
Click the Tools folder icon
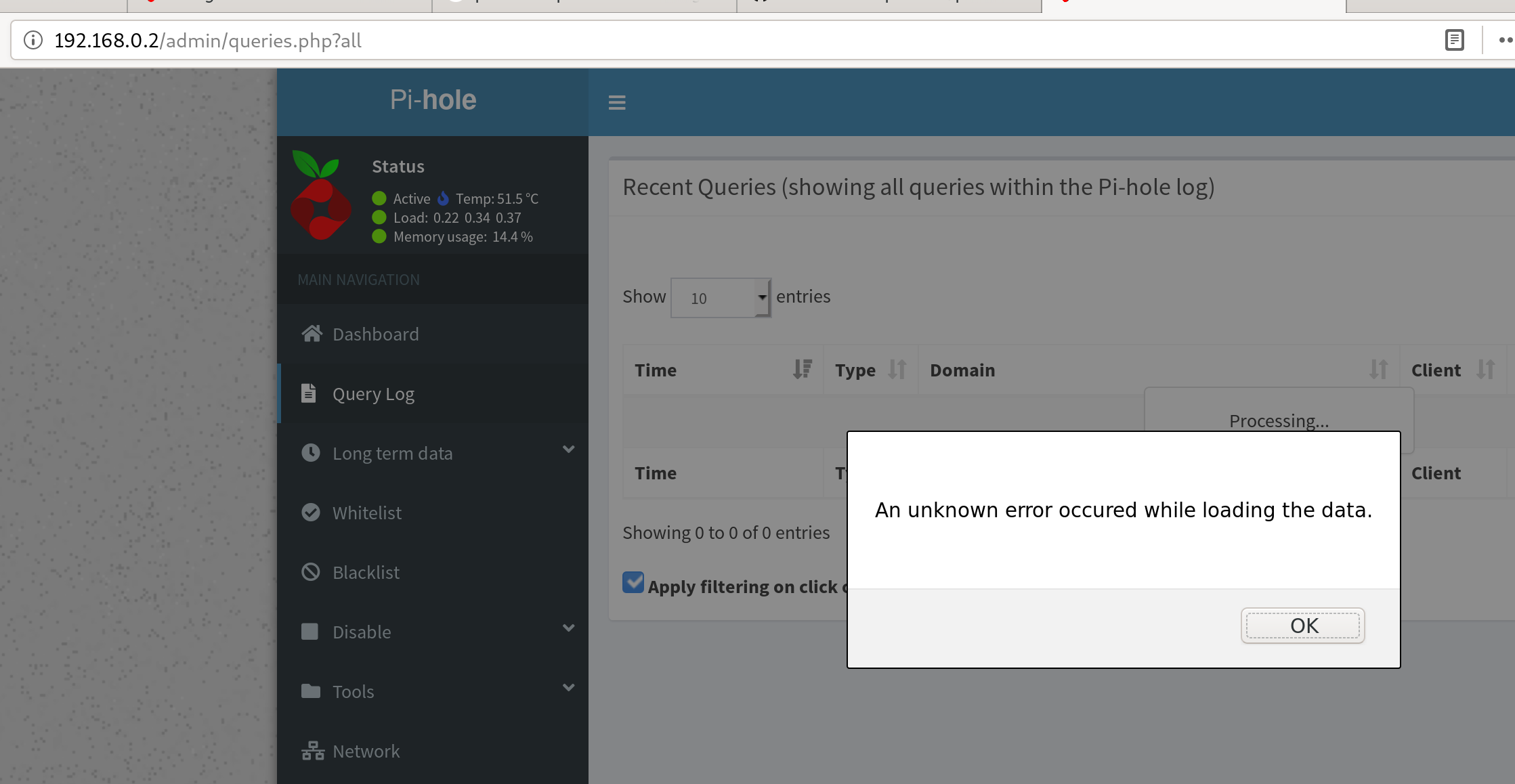(312, 691)
